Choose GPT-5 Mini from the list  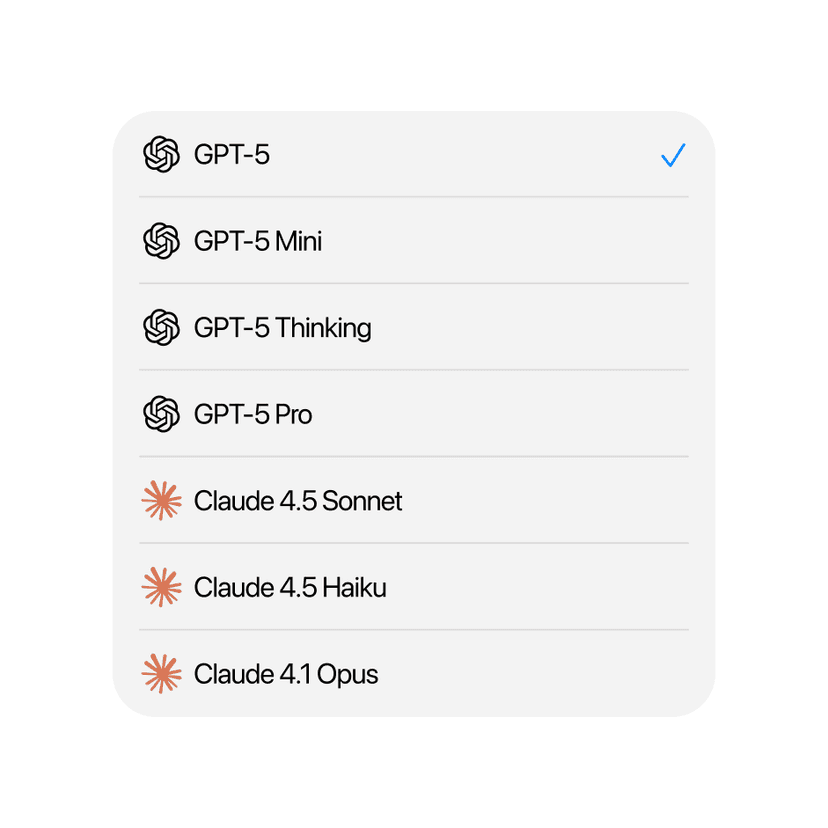(x=258, y=241)
